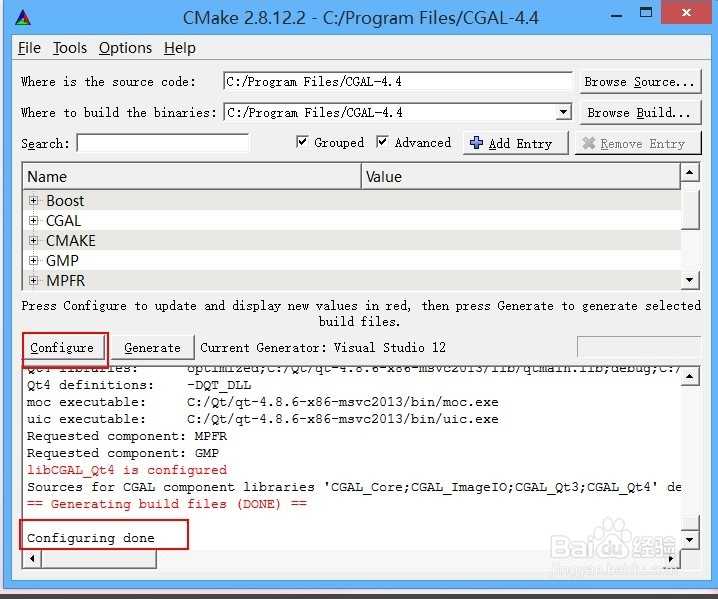The height and width of the screenshot is (599, 718).
Task: Select the GMP row label
Action: (x=62, y=261)
